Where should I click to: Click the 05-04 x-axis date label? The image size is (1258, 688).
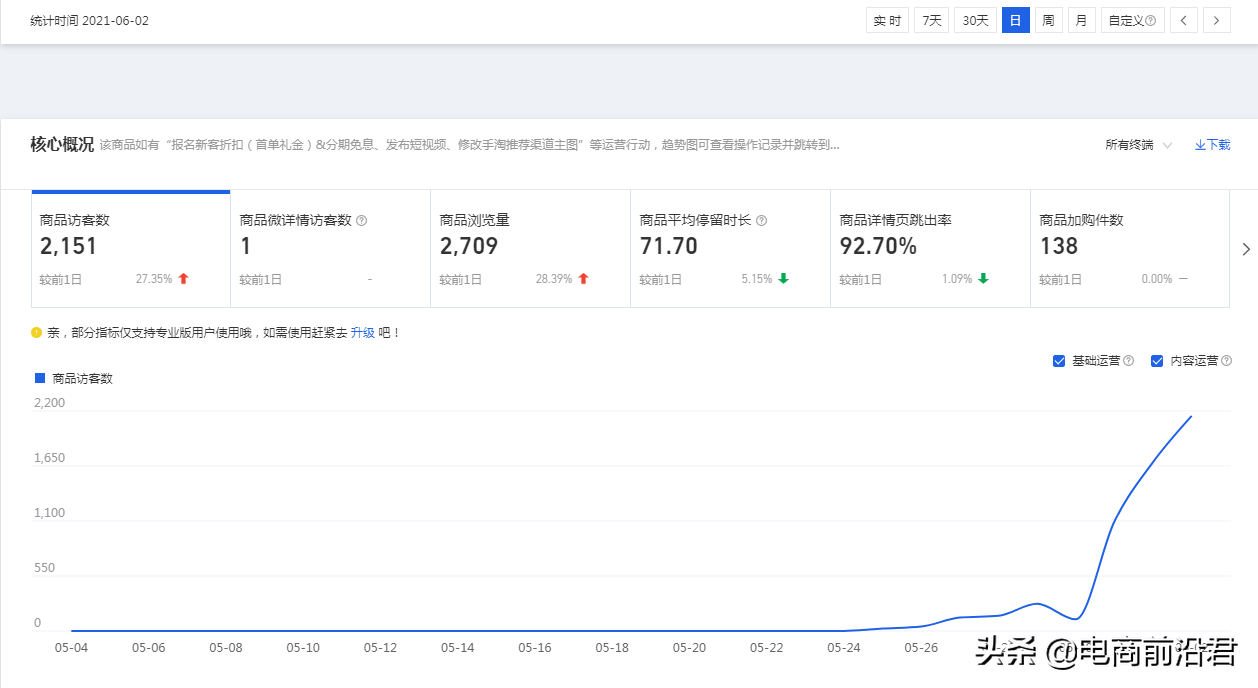point(71,648)
